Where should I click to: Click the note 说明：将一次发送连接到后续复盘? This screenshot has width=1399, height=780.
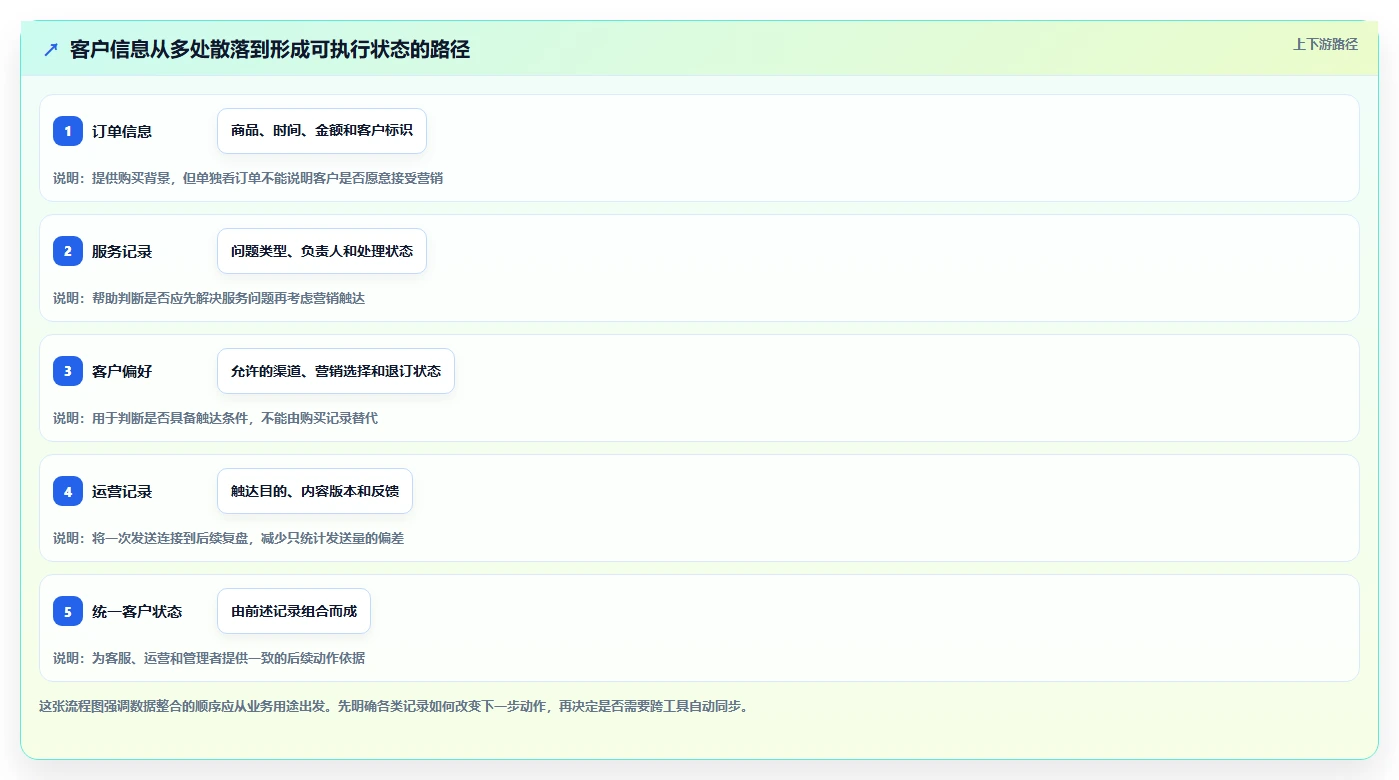(x=228, y=538)
